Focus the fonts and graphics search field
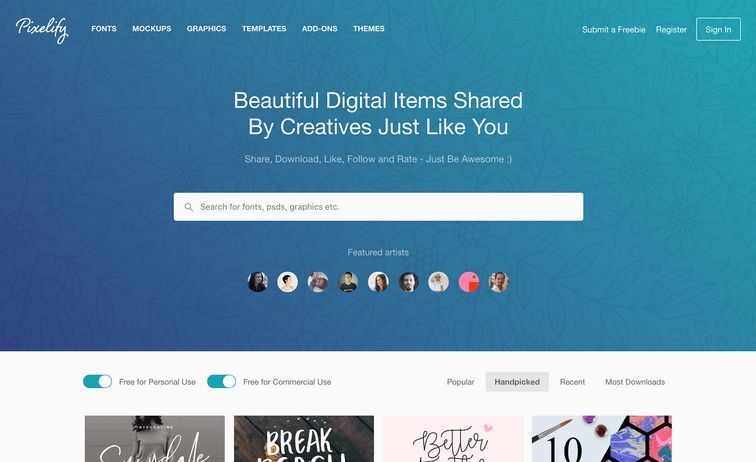This screenshot has width=756, height=462. [378, 207]
